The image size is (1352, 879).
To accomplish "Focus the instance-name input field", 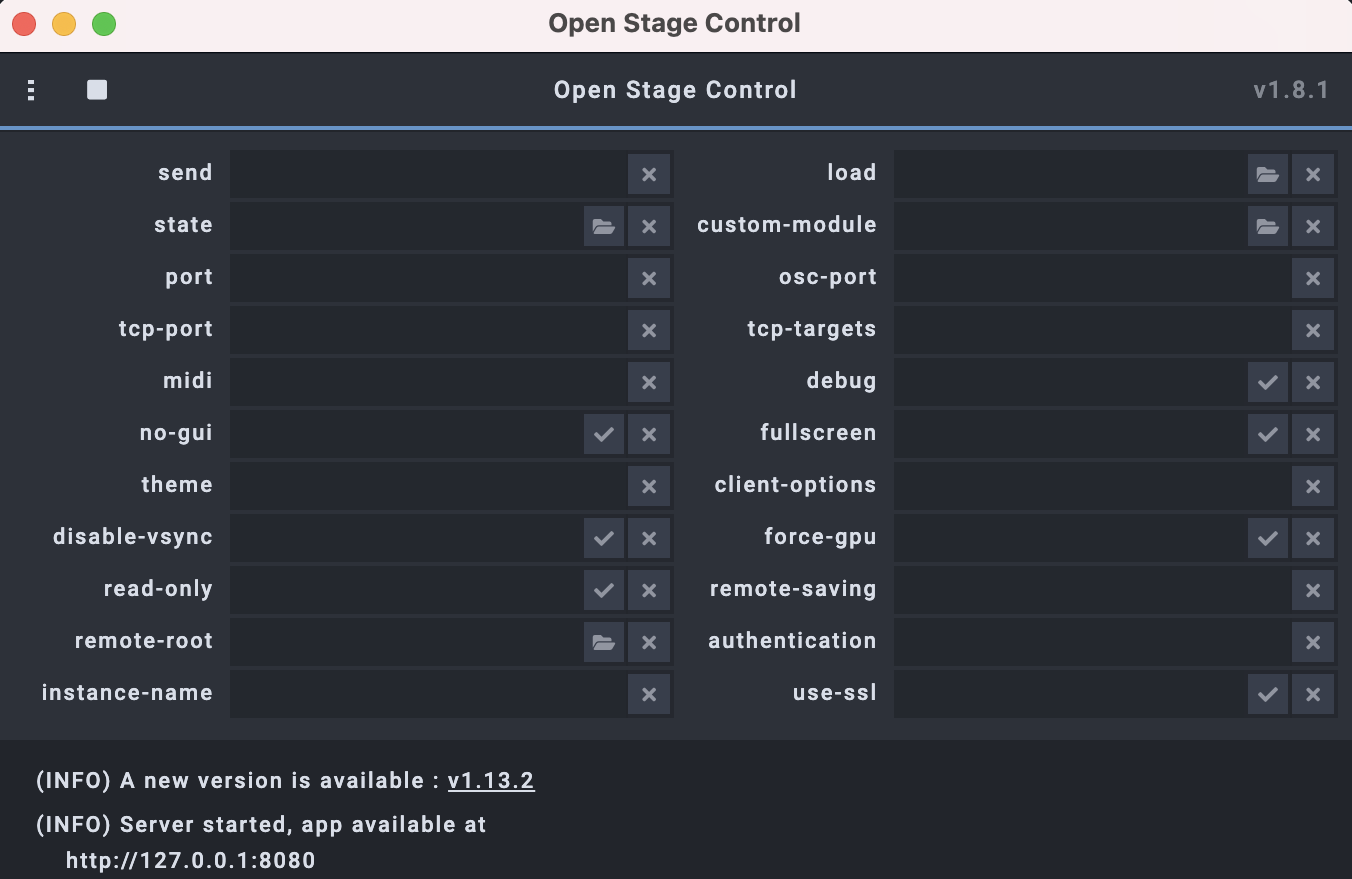I will click(x=428, y=694).
